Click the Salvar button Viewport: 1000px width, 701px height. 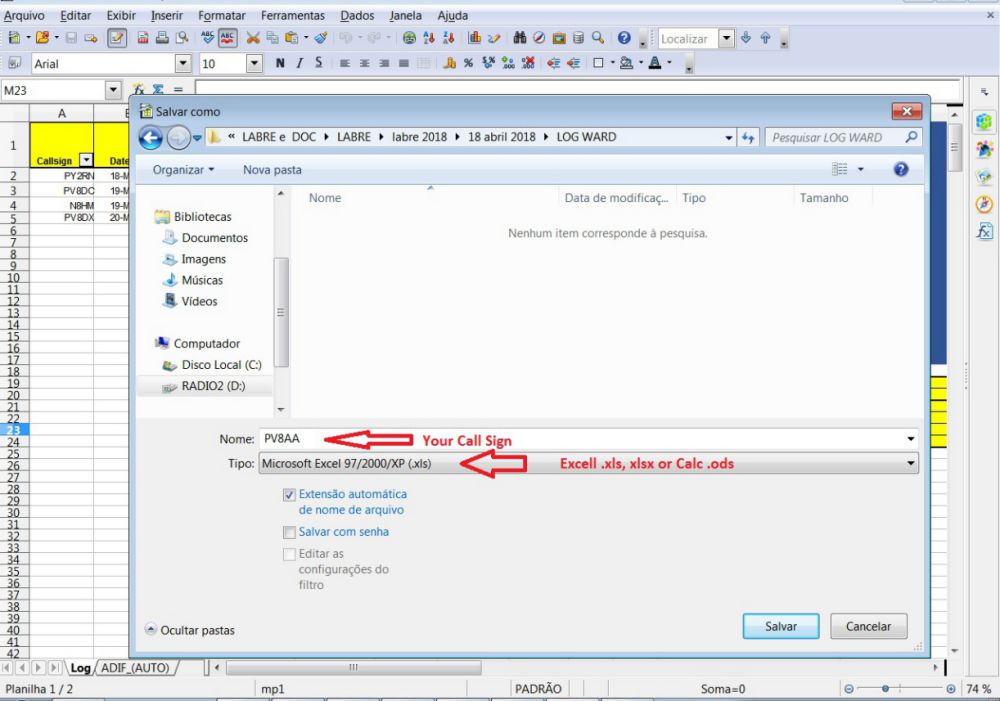pos(781,626)
